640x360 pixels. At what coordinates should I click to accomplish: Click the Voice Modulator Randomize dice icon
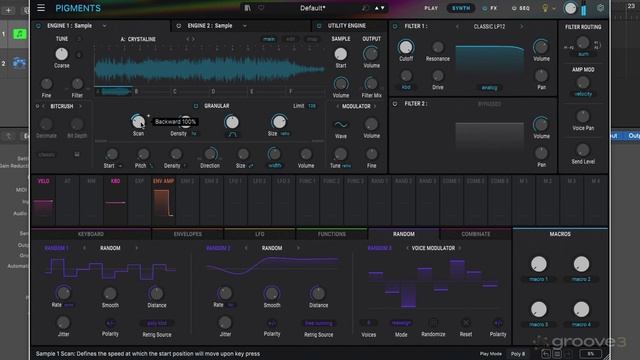[x=433, y=323]
